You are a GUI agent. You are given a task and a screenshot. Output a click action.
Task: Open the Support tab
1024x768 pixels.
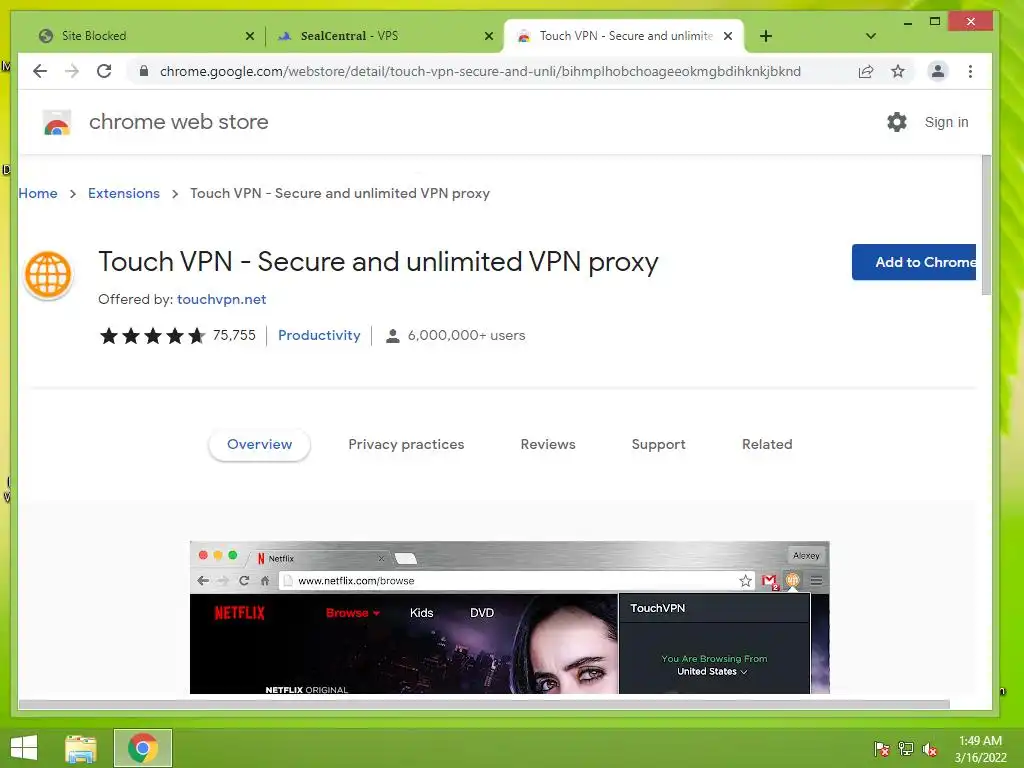point(658,445)
